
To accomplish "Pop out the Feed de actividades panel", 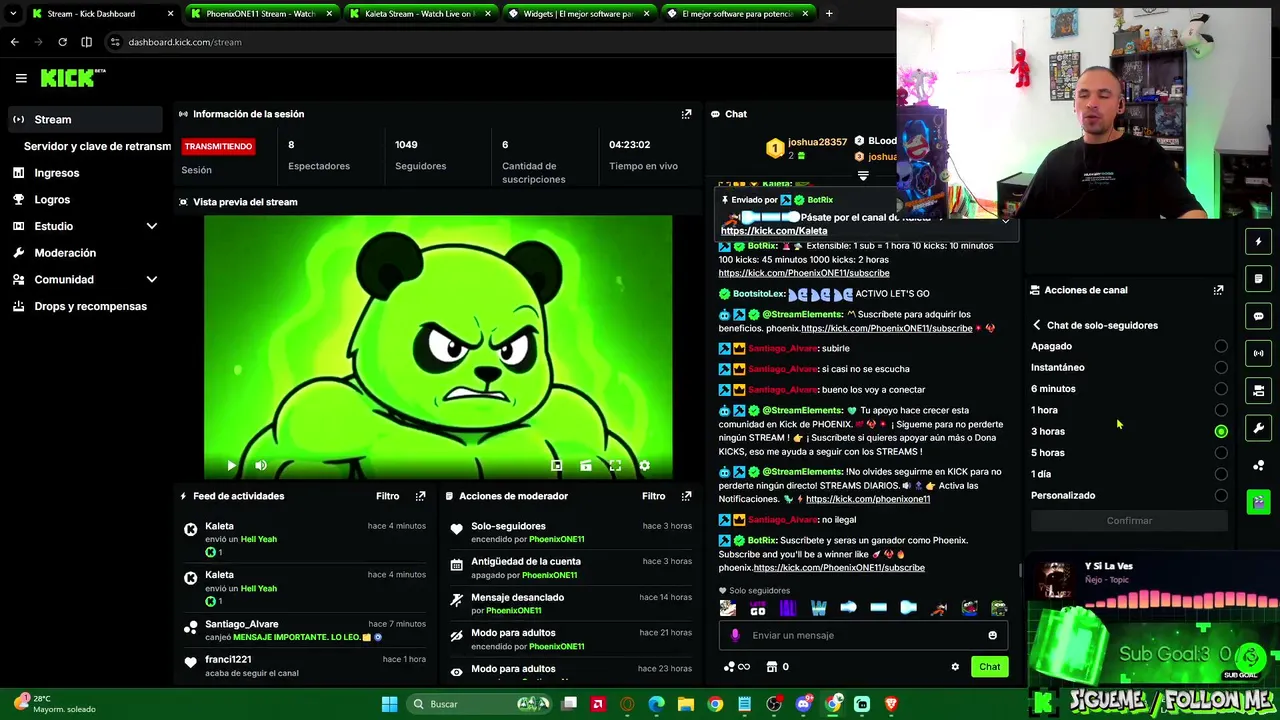I will pyautogui.click(x=420, y=496).
